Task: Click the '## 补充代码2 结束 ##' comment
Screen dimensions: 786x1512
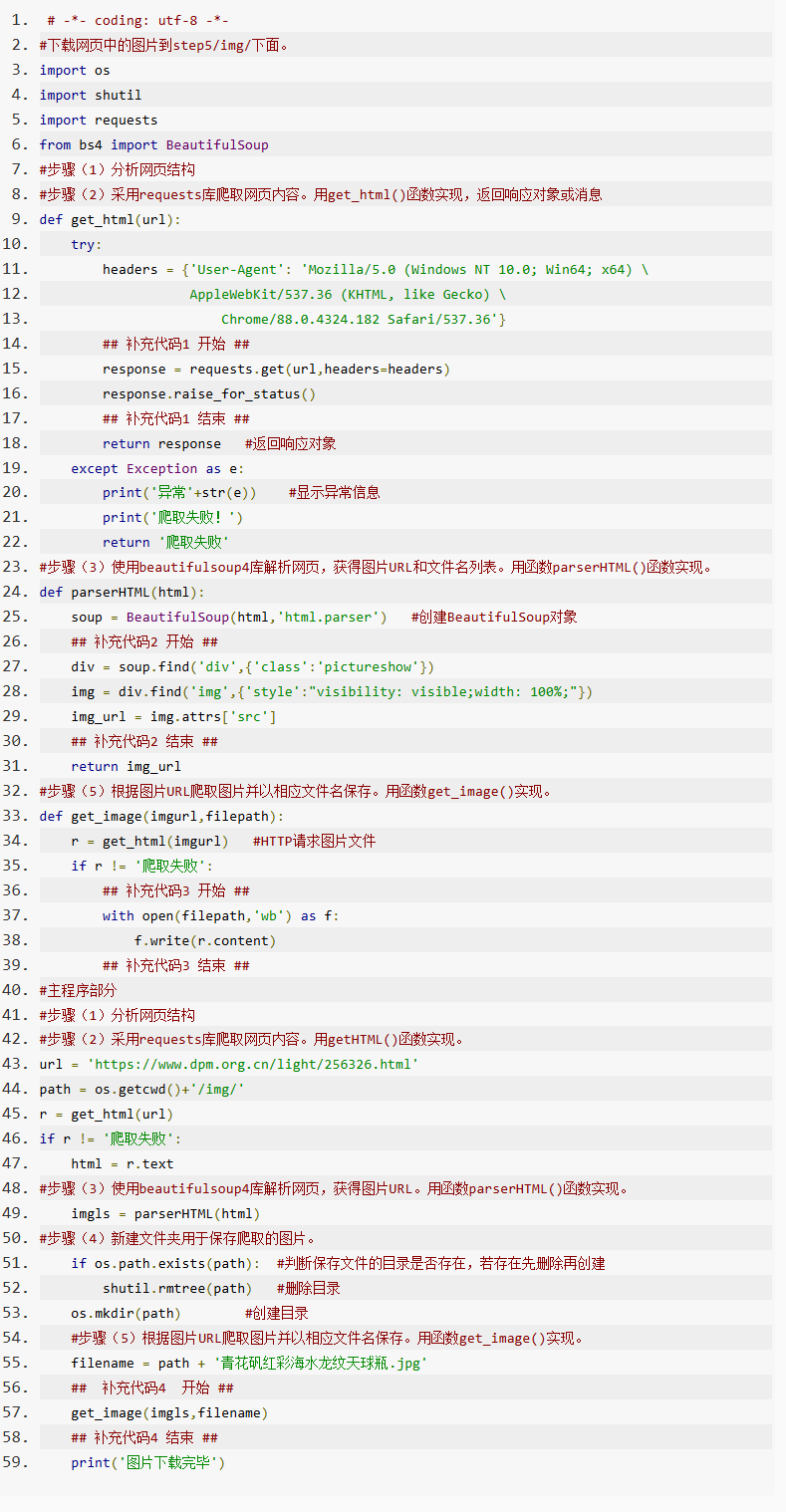Action: 144,741
